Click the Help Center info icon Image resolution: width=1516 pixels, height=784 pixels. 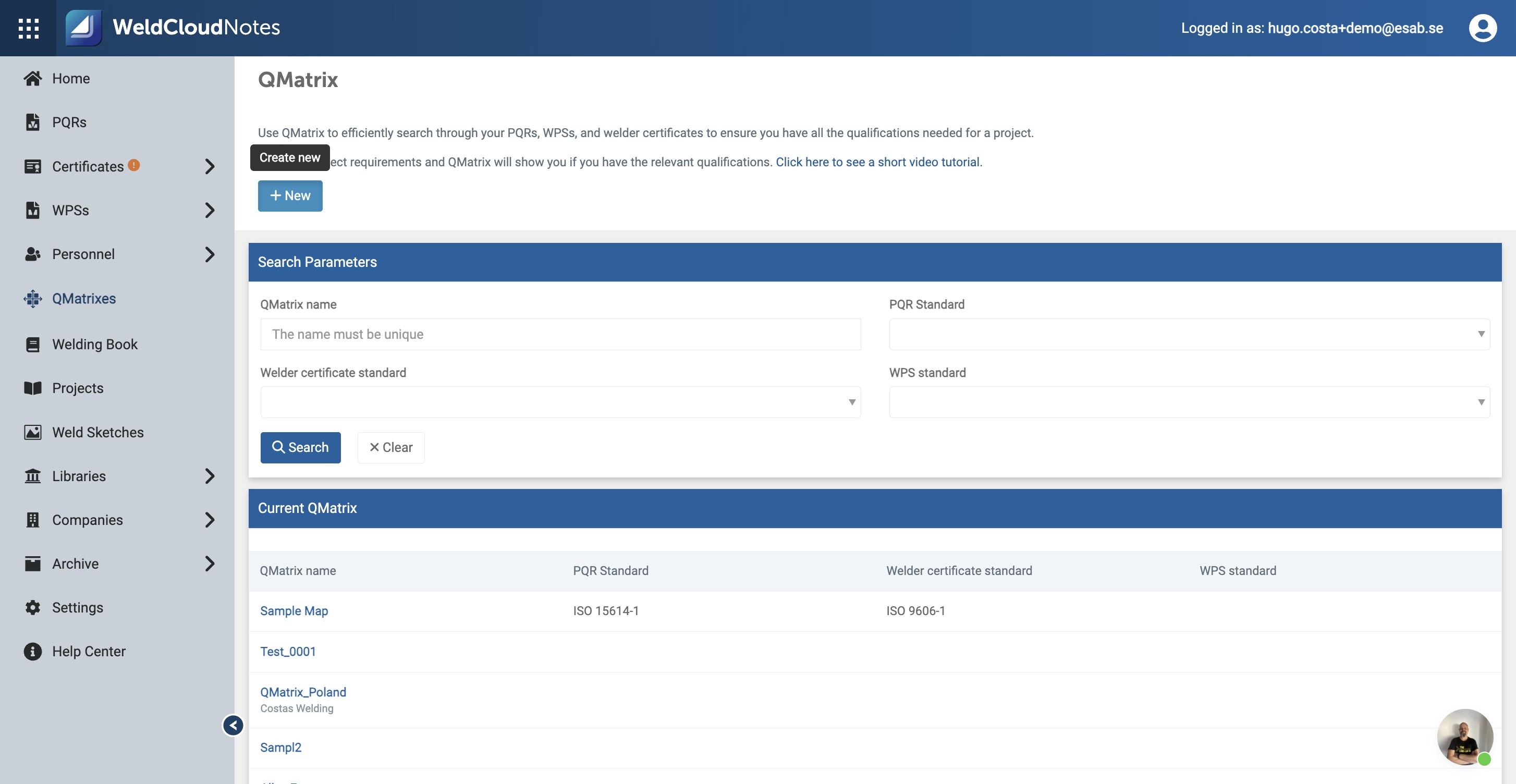(33, 651)
